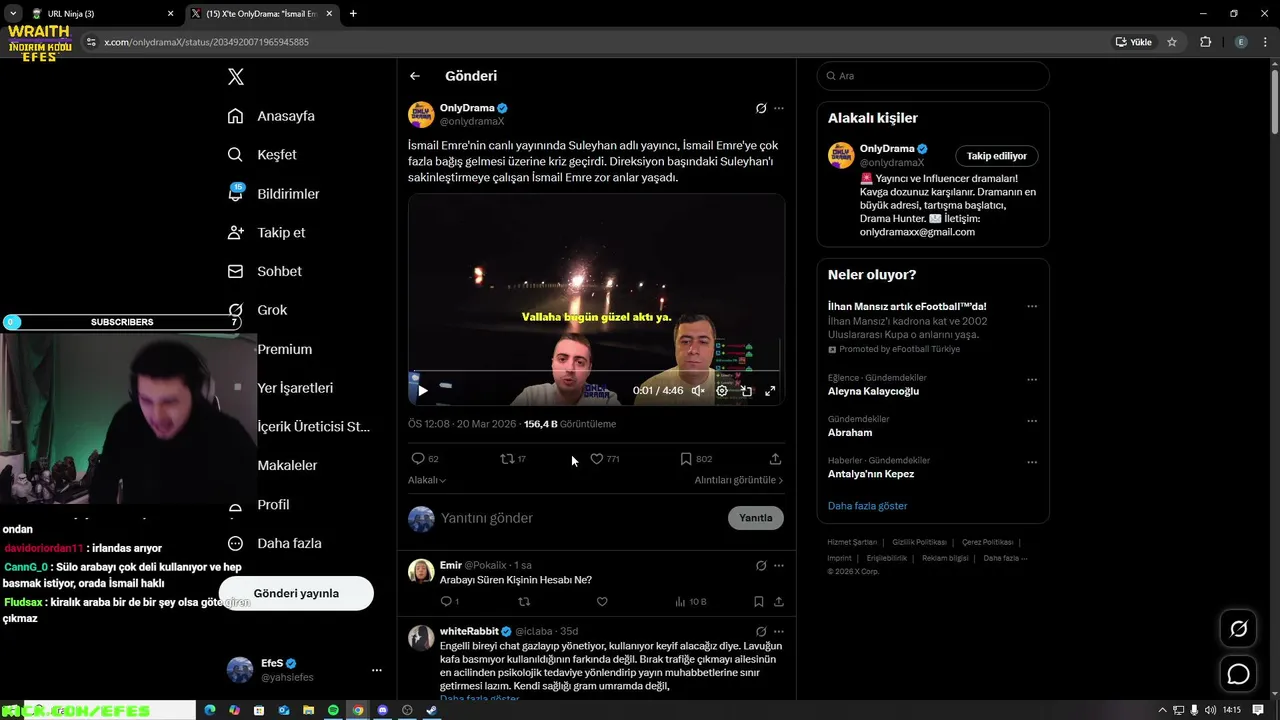
Task: Open the Chrome three-dot menu
Action: (x=1265, y=42)
